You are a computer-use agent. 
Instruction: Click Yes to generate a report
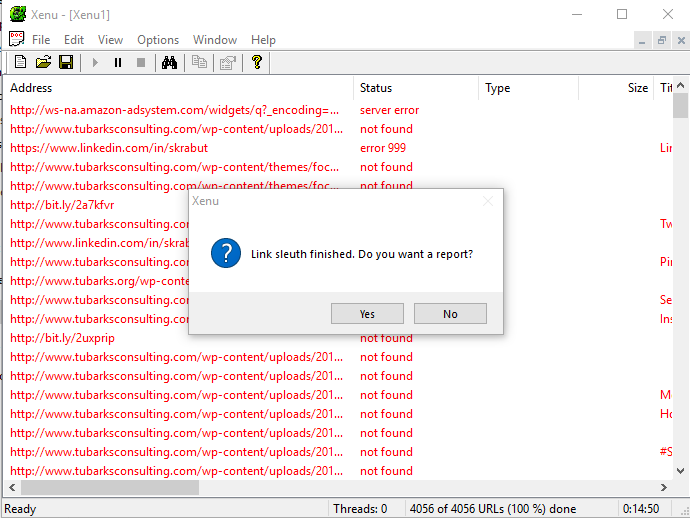(x=367, y=314)
